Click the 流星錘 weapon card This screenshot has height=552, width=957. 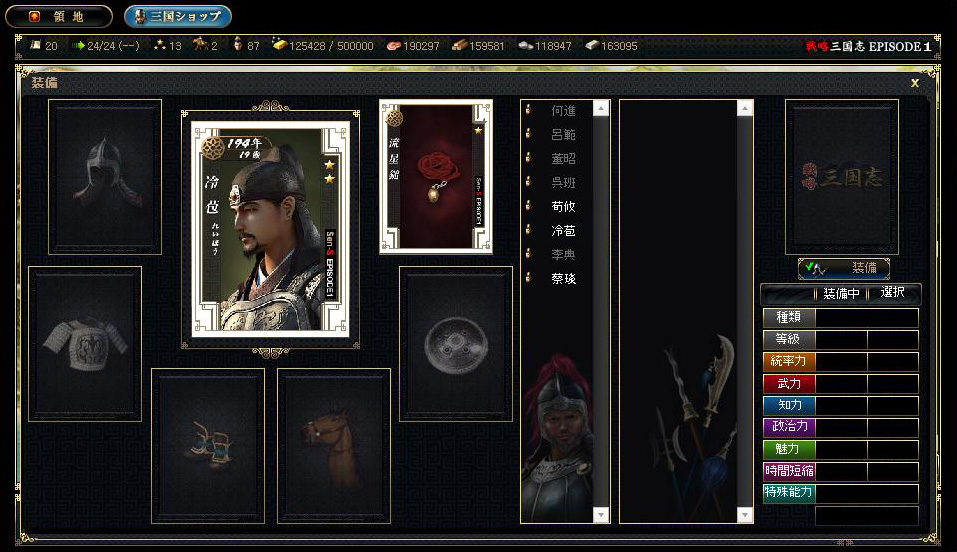pyautogui.click(x=436, y=176)
